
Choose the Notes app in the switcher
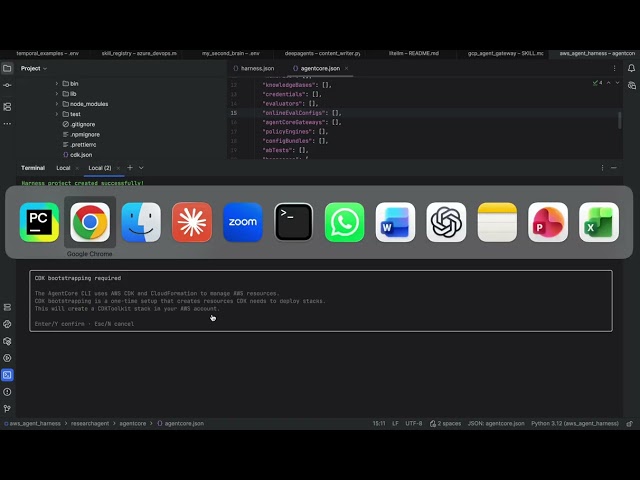[x=497, y=222]
